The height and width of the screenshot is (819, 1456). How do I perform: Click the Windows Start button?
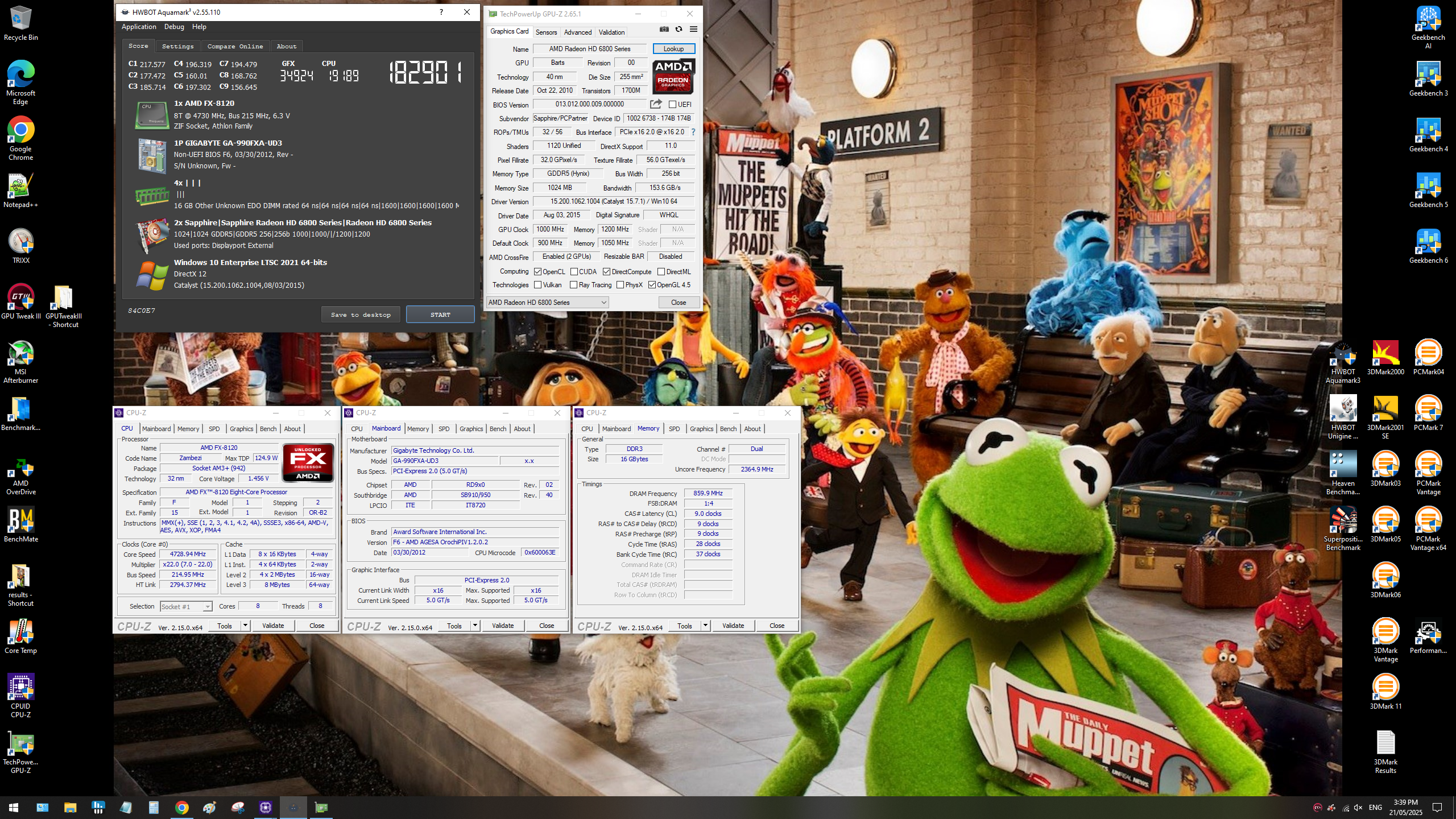pos(14,807)
